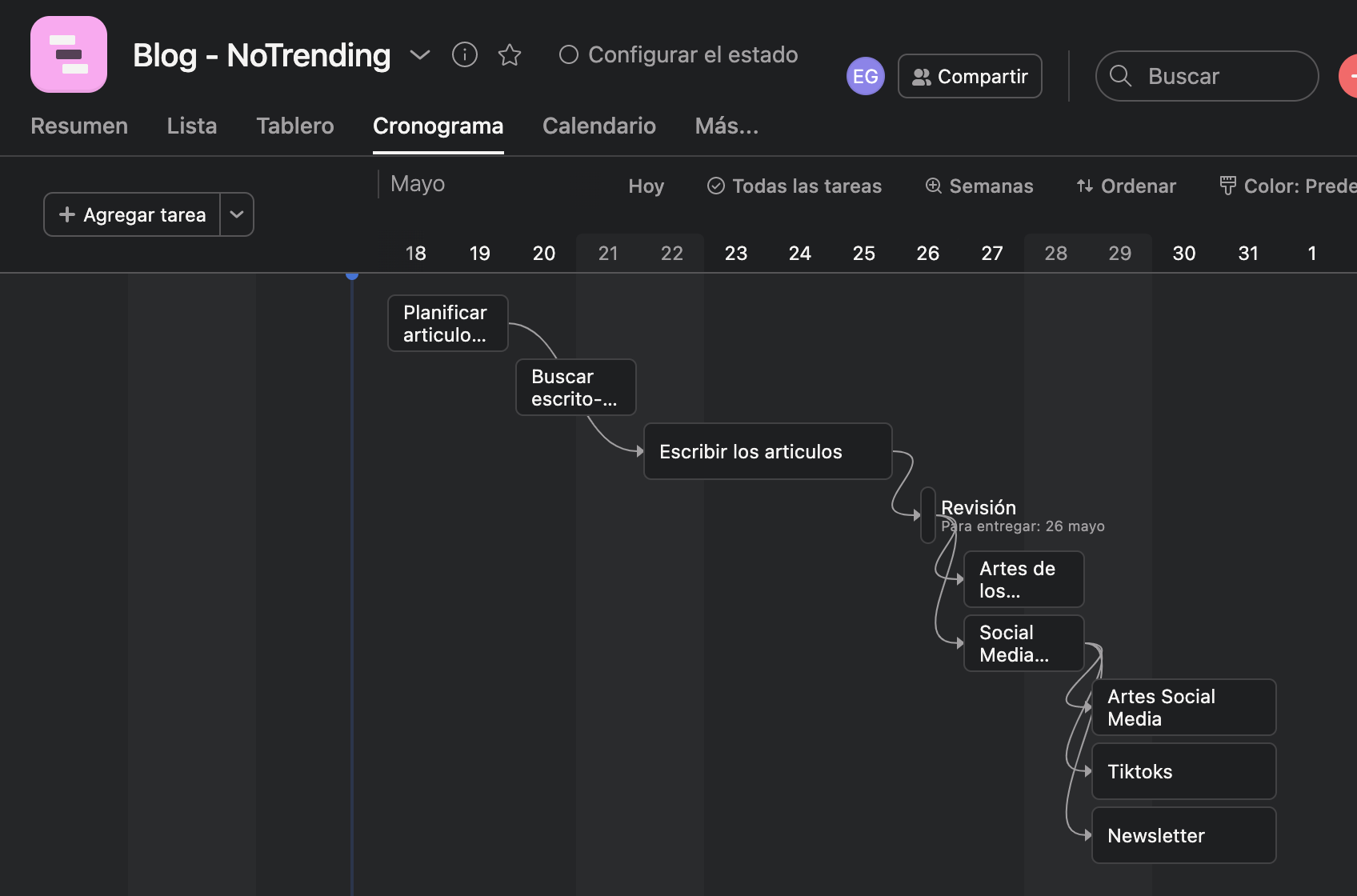
Task: Star the Blog - NoTrending project
Action: click(510, 54)
